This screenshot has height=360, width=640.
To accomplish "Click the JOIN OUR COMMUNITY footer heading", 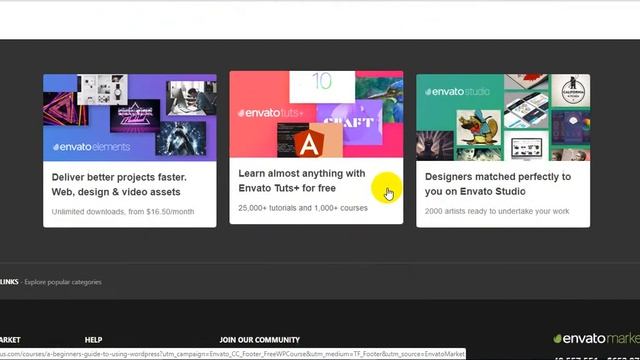I will pyautogui.click(x=260, y=340).
